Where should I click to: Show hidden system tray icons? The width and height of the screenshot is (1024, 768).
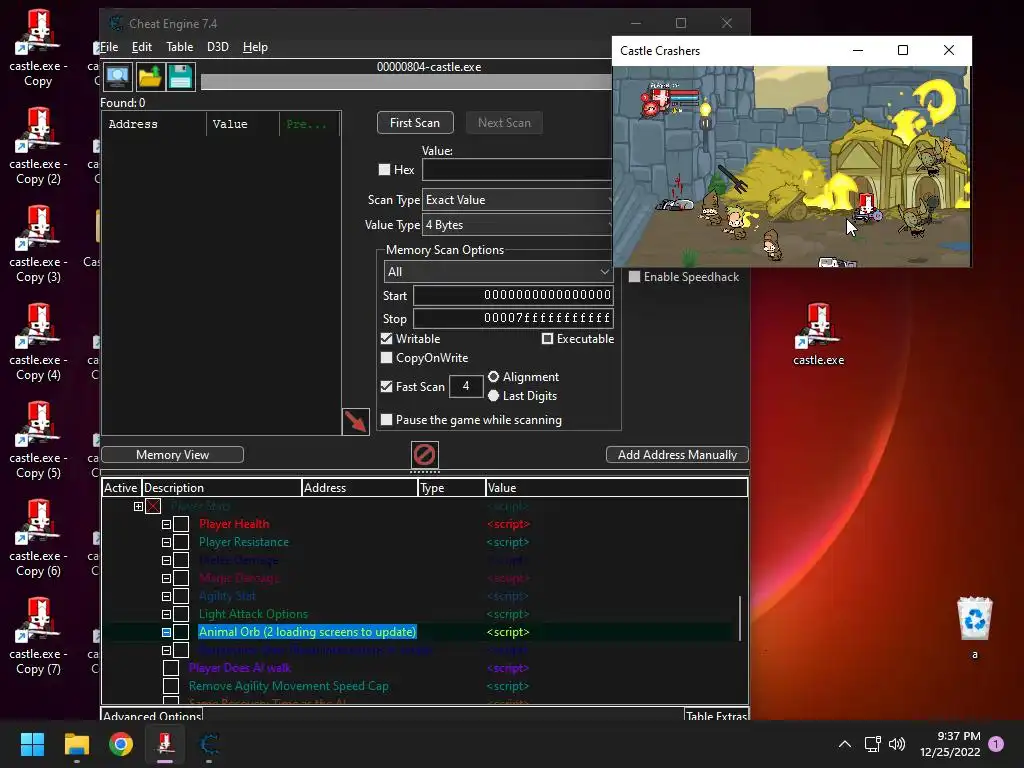(844, 744)
